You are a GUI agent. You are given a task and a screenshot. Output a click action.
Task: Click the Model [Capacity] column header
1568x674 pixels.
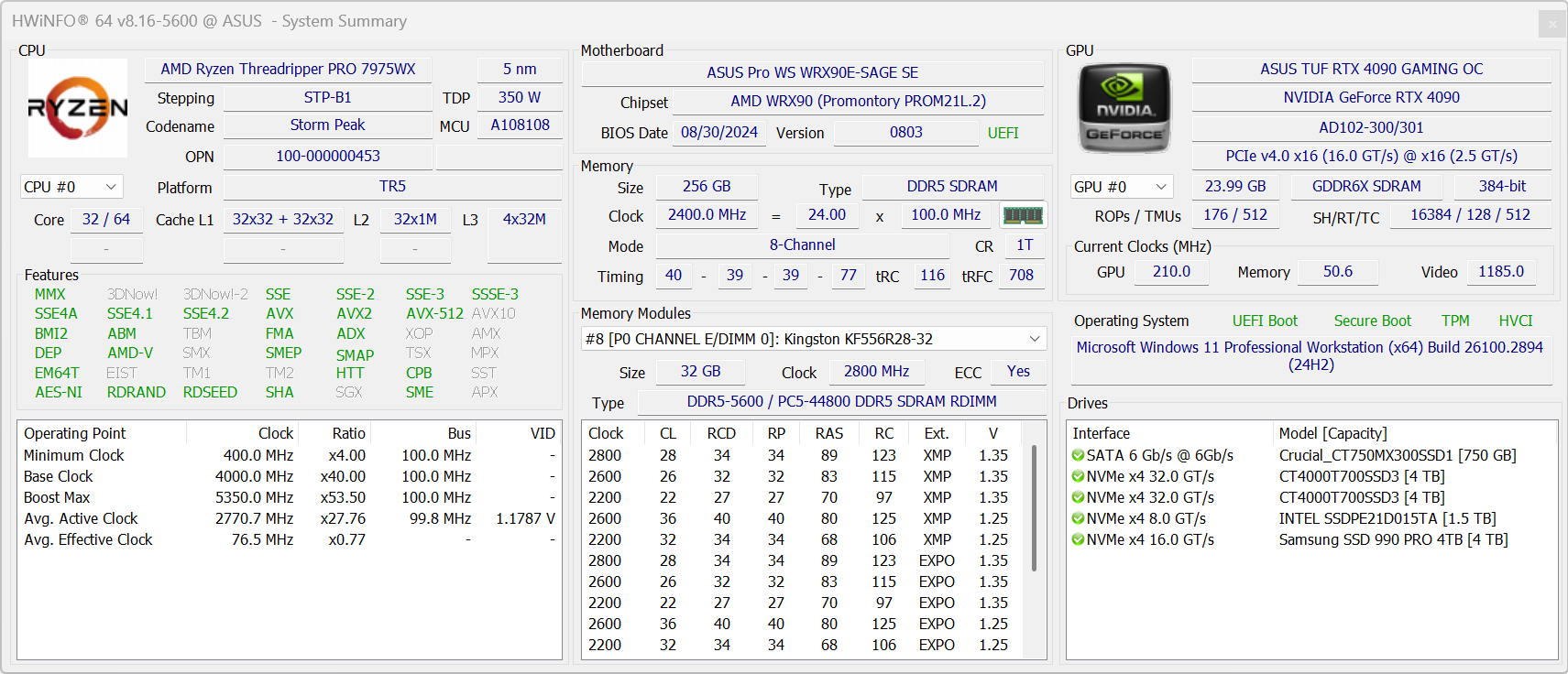pyautogui.click(x=1332, y=433)
